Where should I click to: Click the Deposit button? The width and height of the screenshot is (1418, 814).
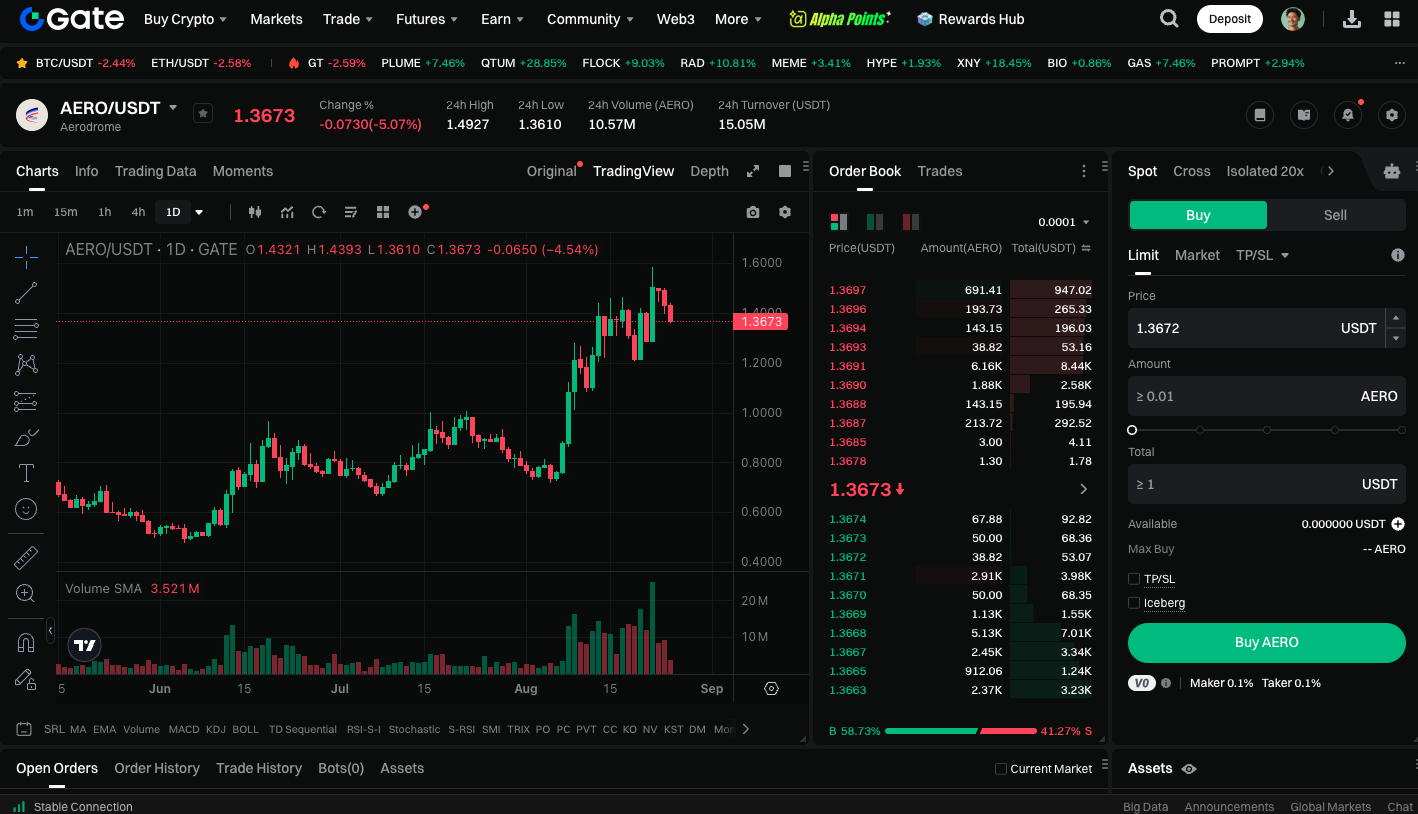point(1229,19)
